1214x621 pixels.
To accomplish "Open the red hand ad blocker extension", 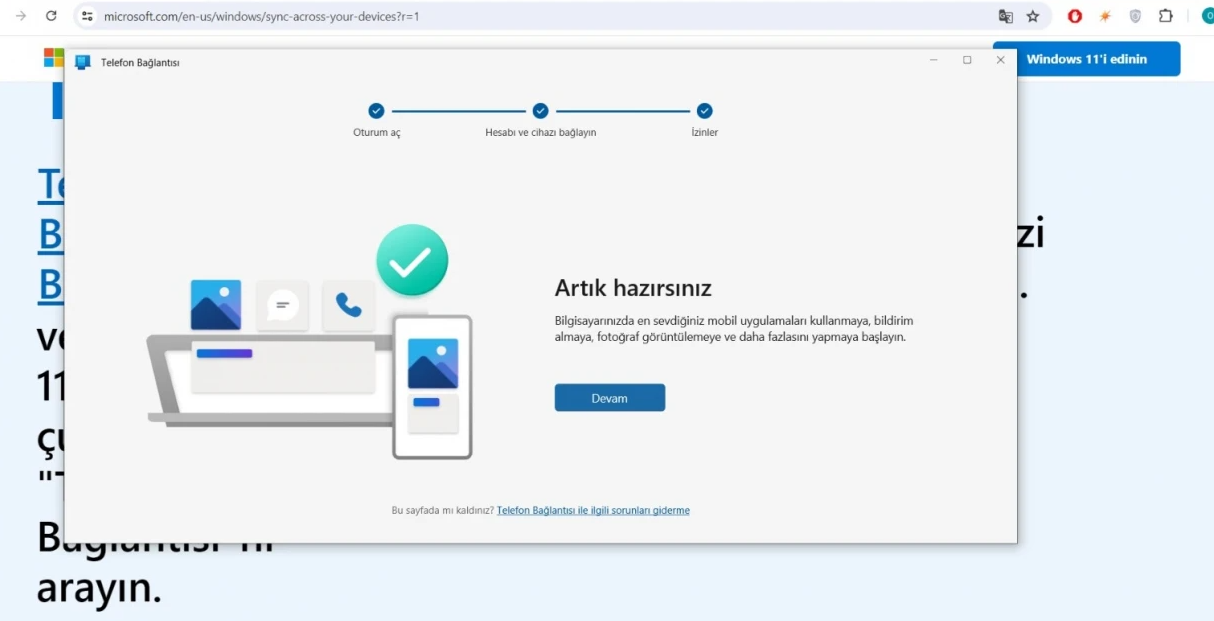I will tap(1075, 16).
